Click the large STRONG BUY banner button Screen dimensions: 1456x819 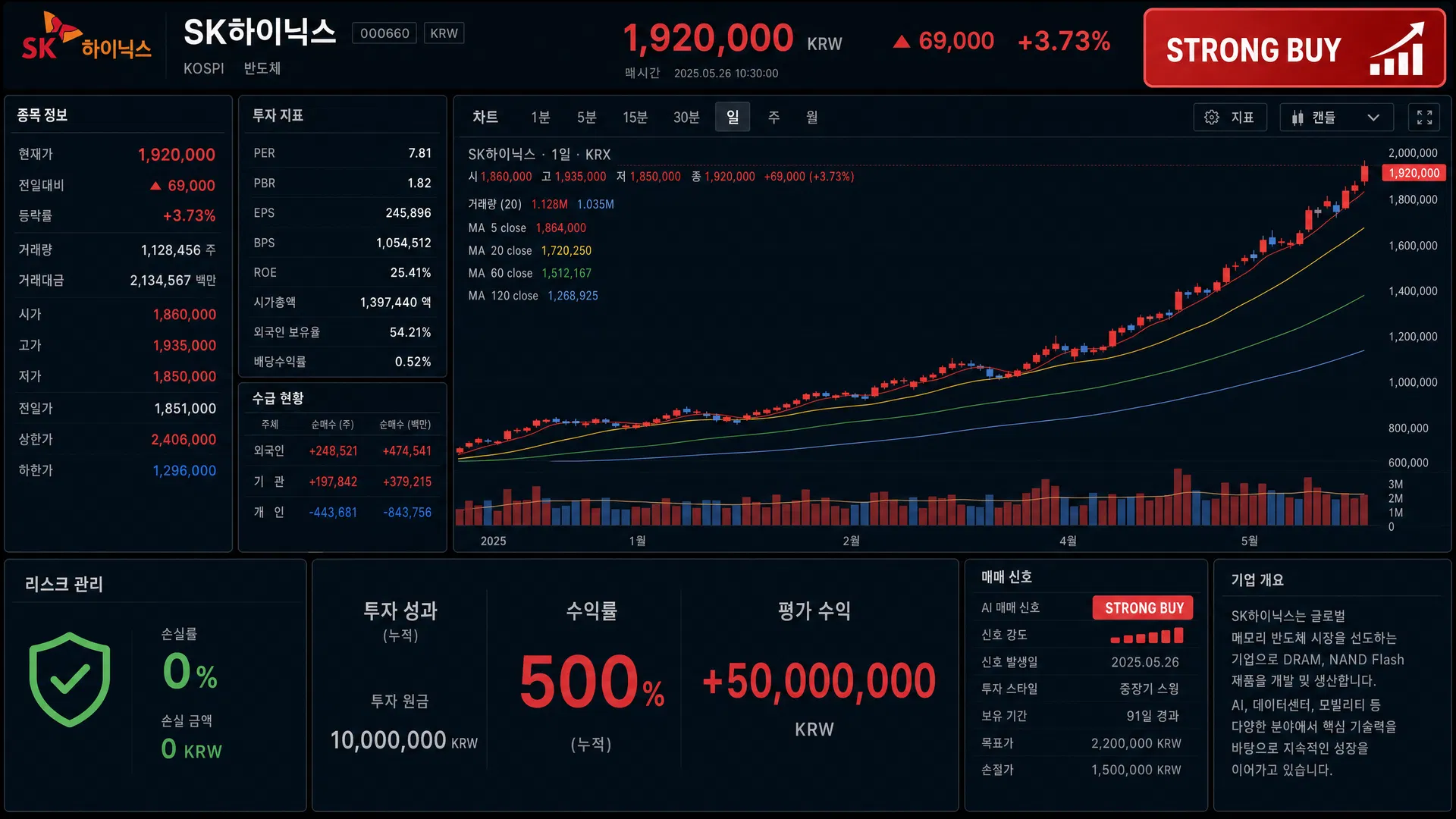pos(1294,49)
